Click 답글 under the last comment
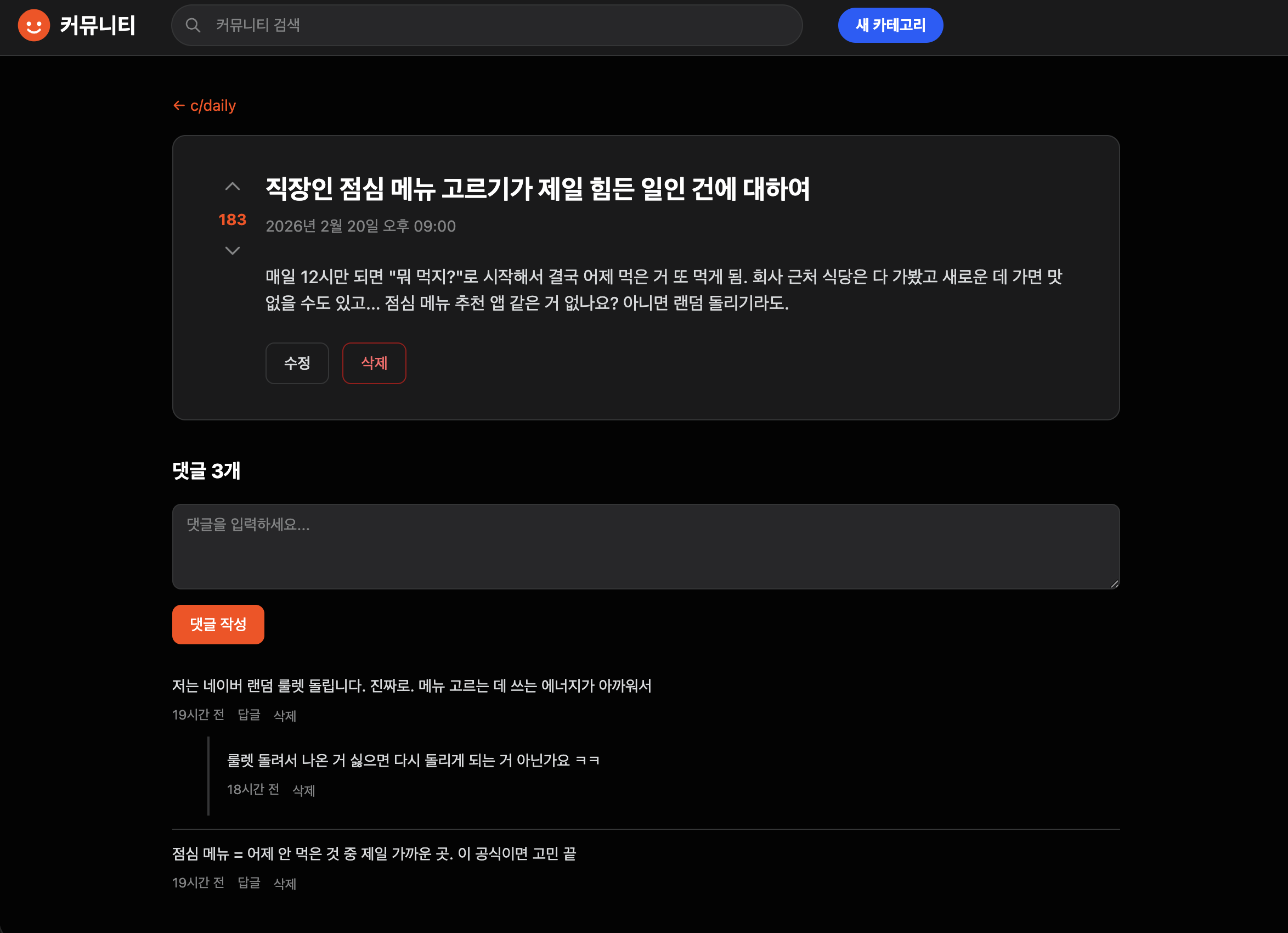Screen dimensions: 1288x933 (248, 883)
